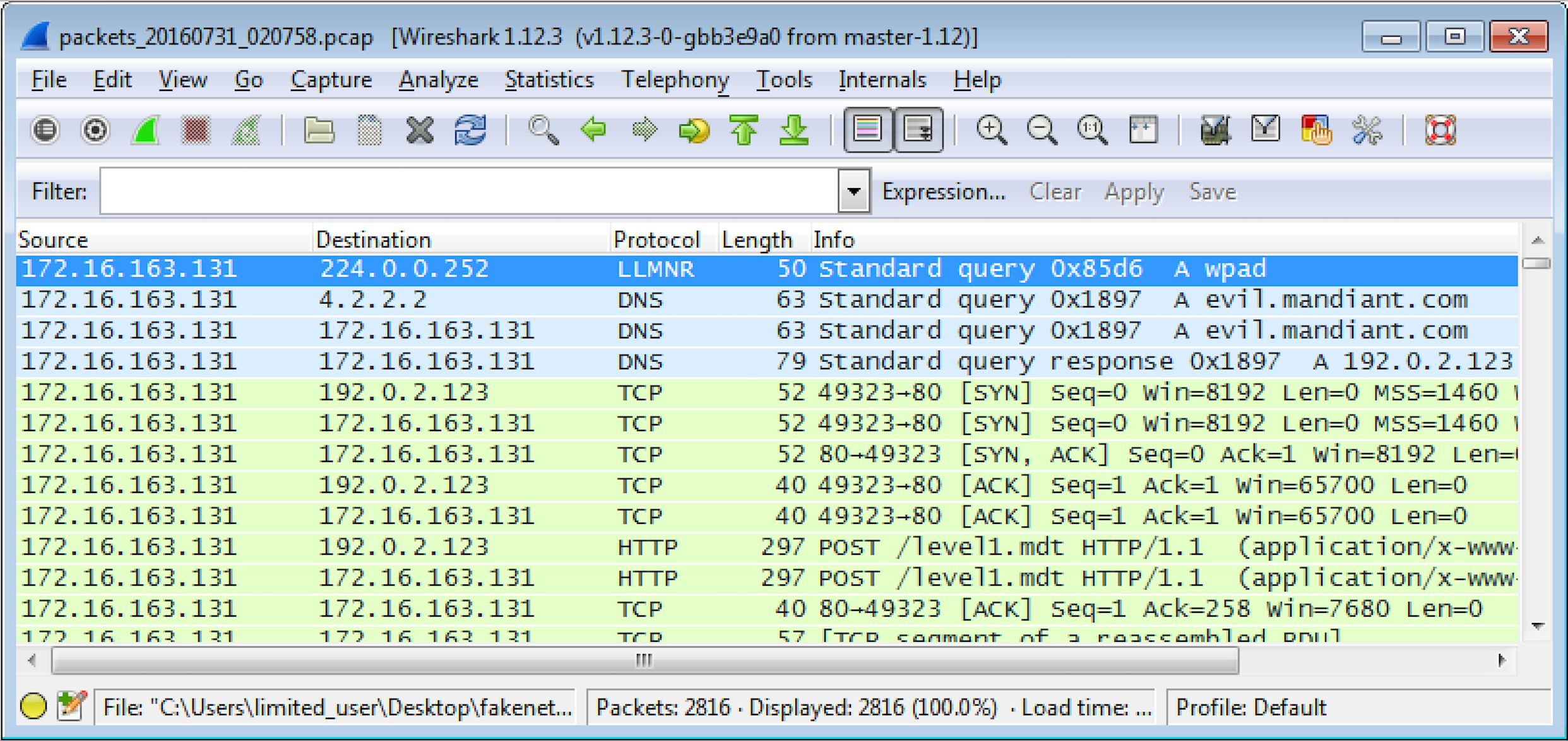Sort by Info column header

tap(1165, 240)
